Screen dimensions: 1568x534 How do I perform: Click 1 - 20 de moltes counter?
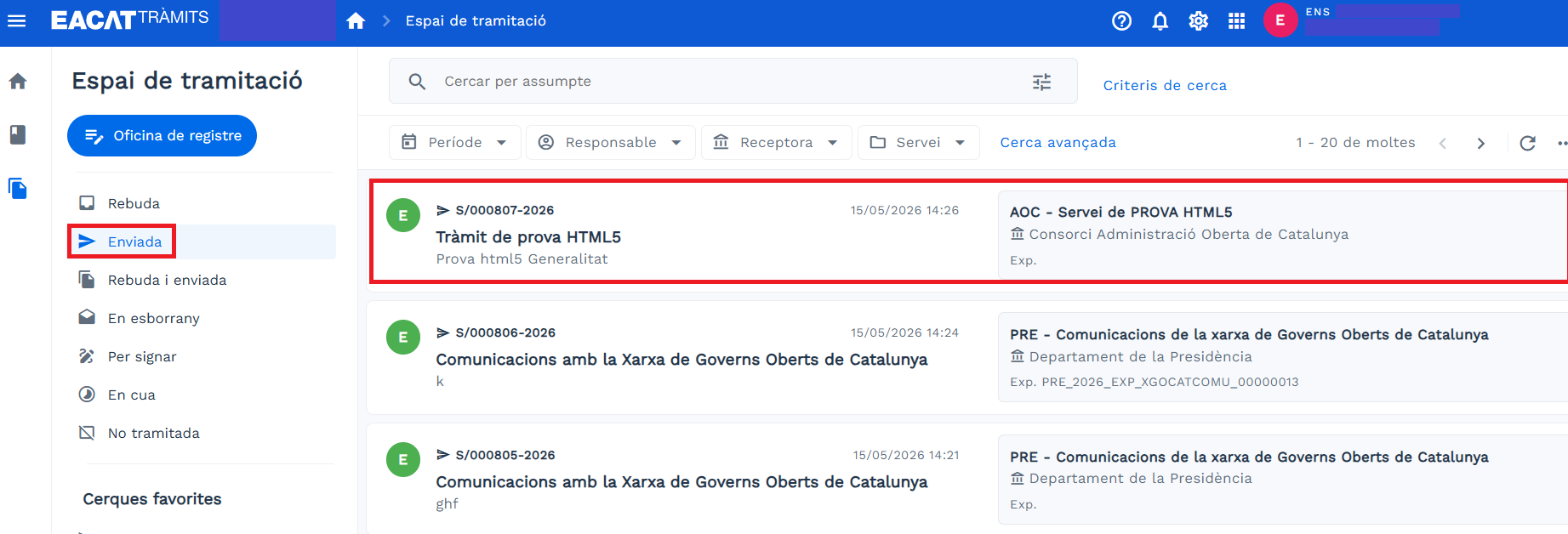pos(1355,142)
